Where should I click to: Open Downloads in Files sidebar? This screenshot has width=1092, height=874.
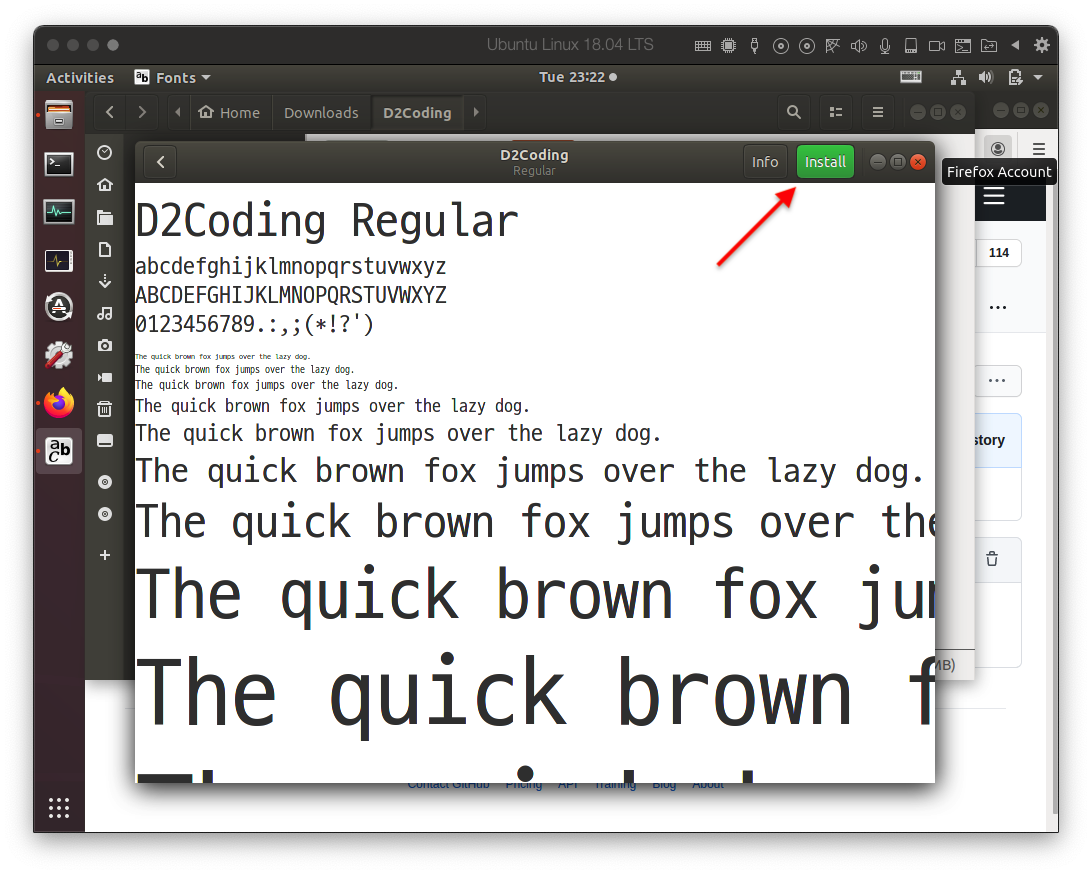tap(104, 281)
